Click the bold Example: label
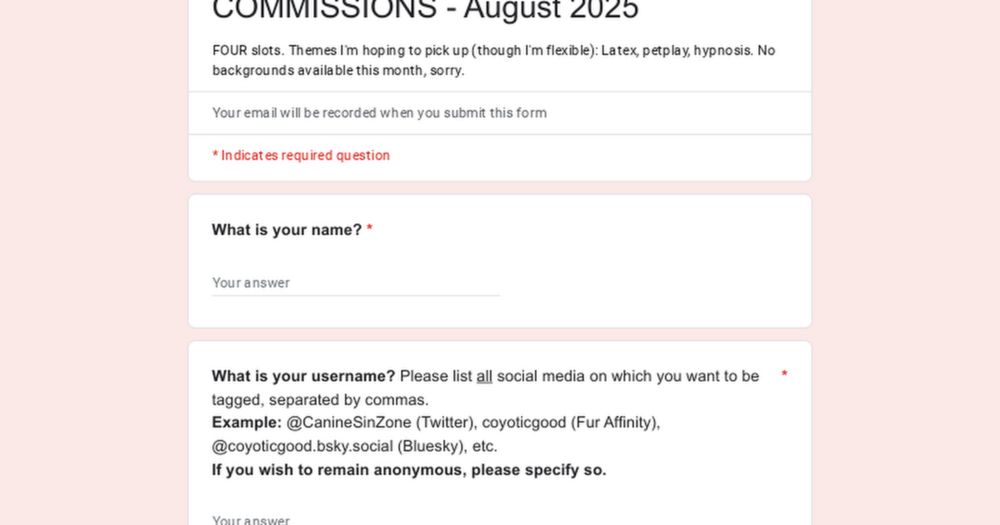The image size is (1000, 525). pyautogui.click(x=247, y=422)
